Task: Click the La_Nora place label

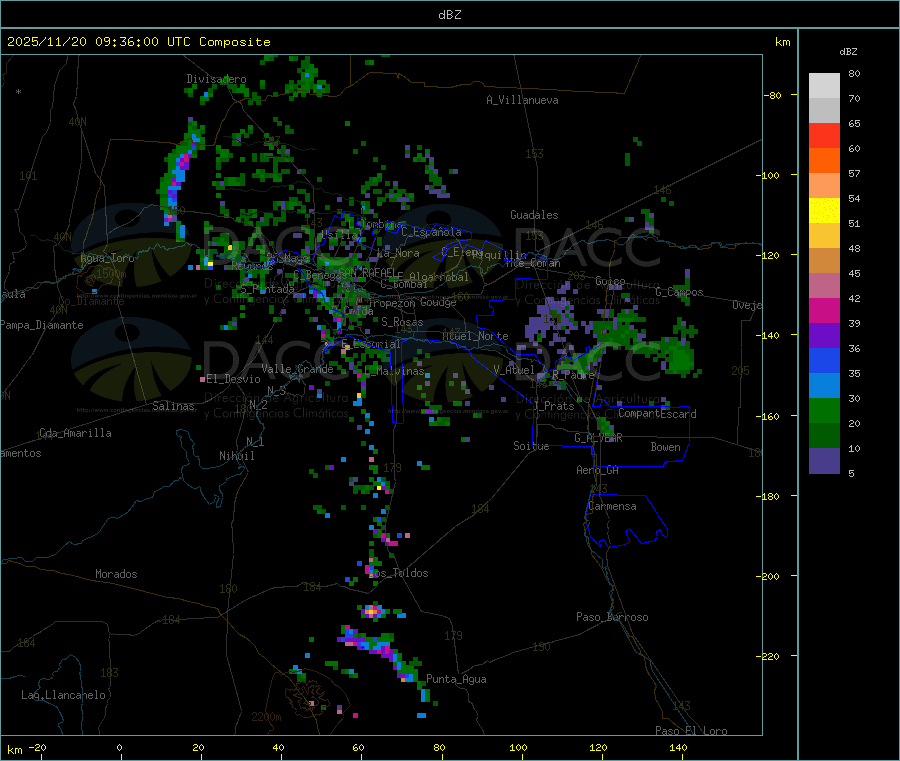Action: 398,253
